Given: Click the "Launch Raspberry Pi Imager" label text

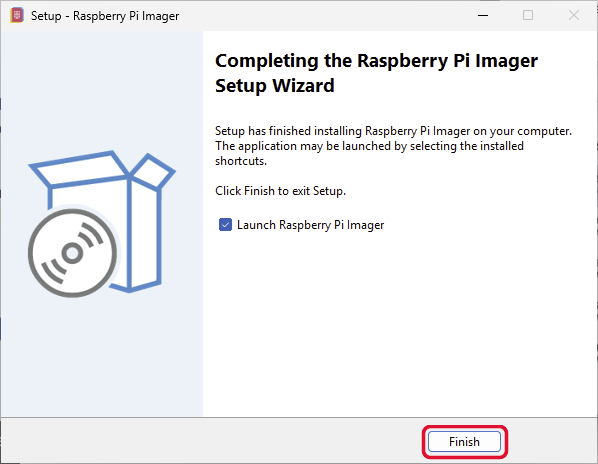Looking at the screenshot, I should pos(310,225).
